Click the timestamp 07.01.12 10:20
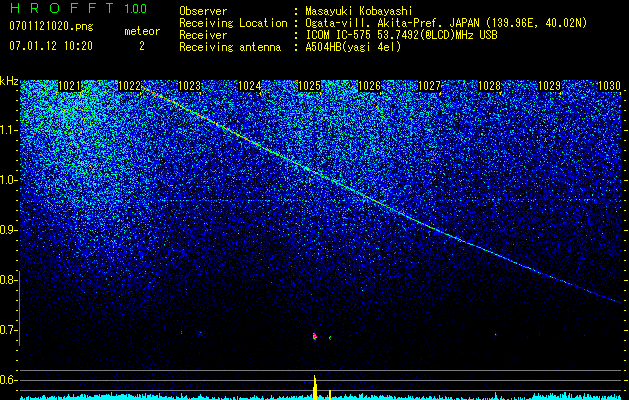629x400 pixels. (x=51, y=46)
